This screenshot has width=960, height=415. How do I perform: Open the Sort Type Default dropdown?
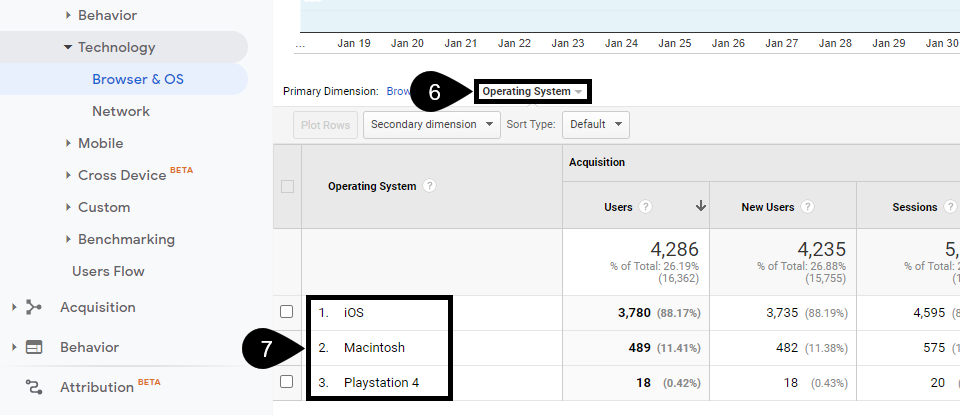595,124
